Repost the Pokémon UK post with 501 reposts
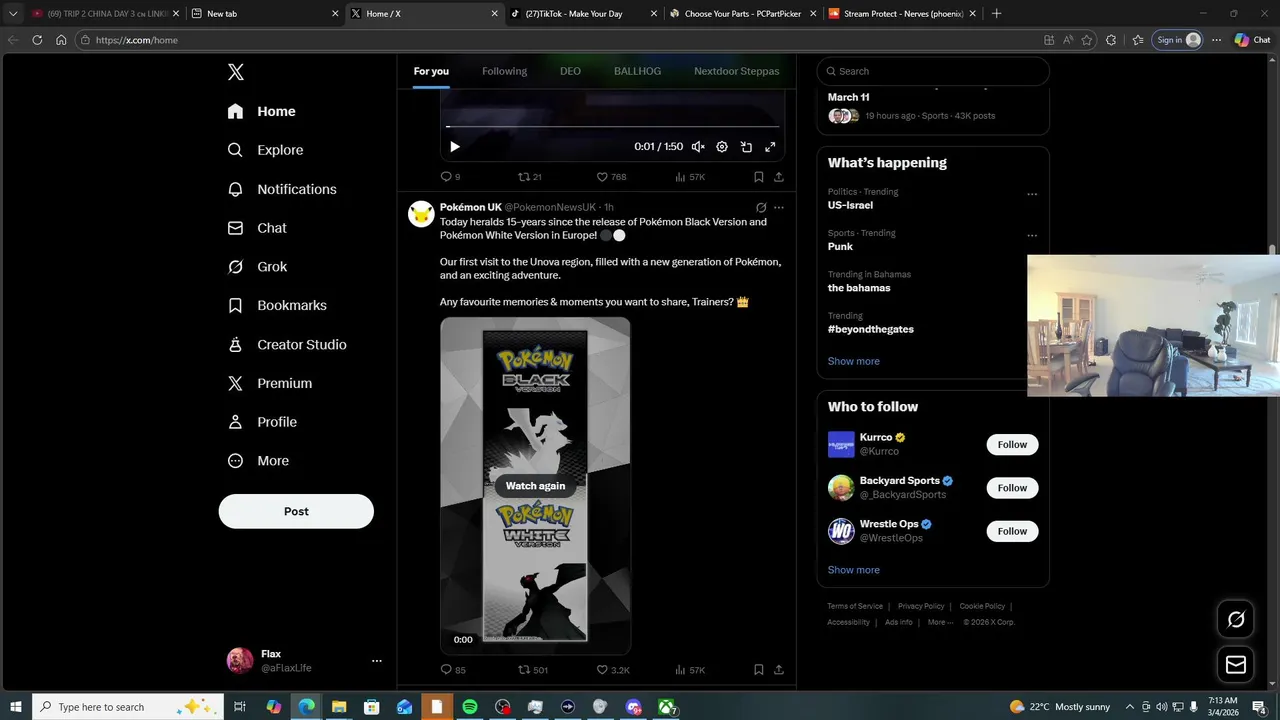Image resolution: width=1280 pixels, height=720 pixels. pyautogui.click(x=532, y=670)
